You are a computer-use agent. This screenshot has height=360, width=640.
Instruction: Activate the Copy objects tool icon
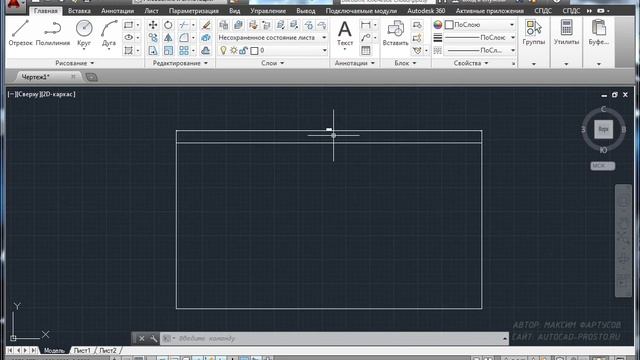click(x=153, y=38)
